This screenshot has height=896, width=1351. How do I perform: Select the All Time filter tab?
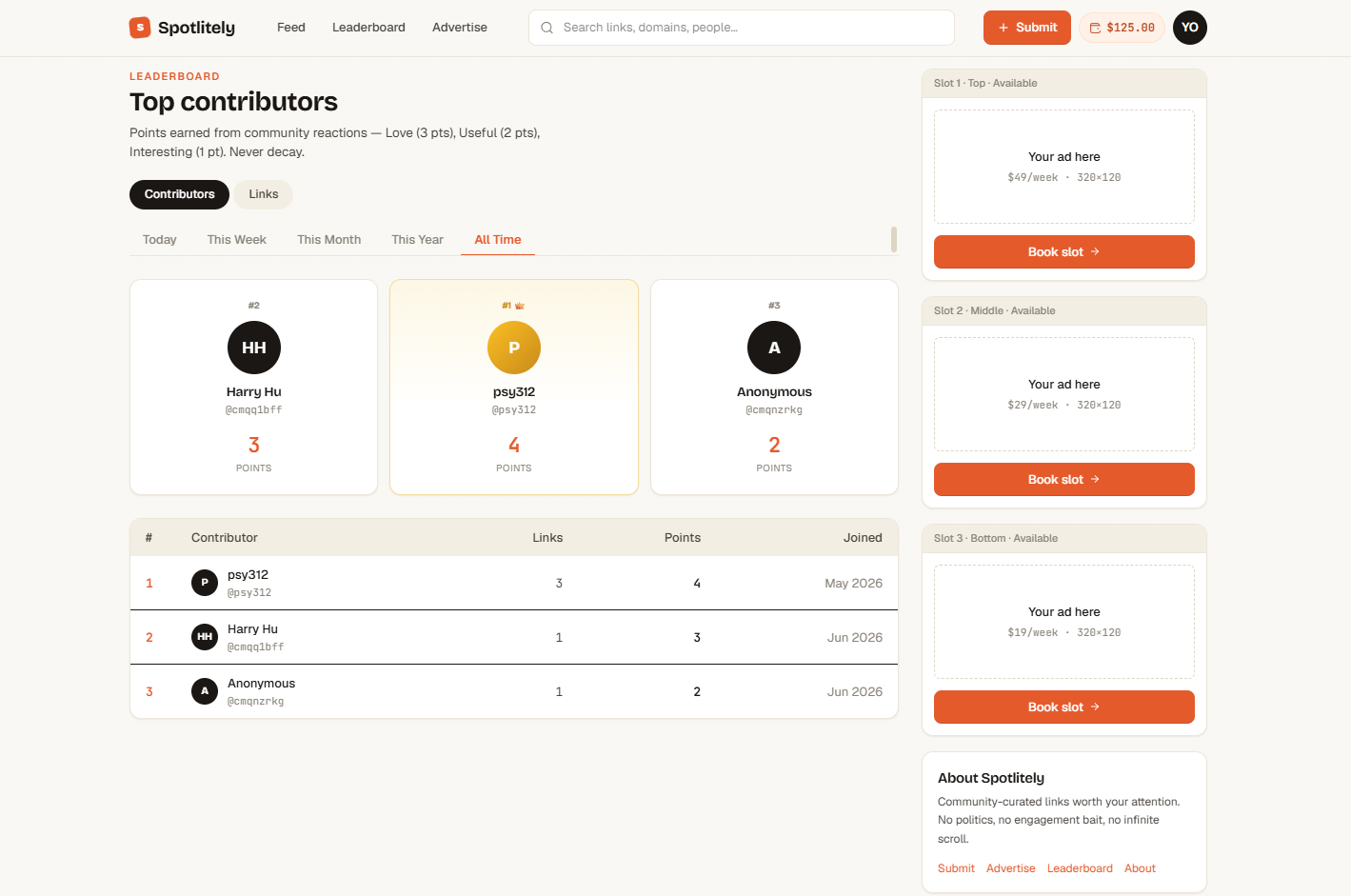click(498, 240)
